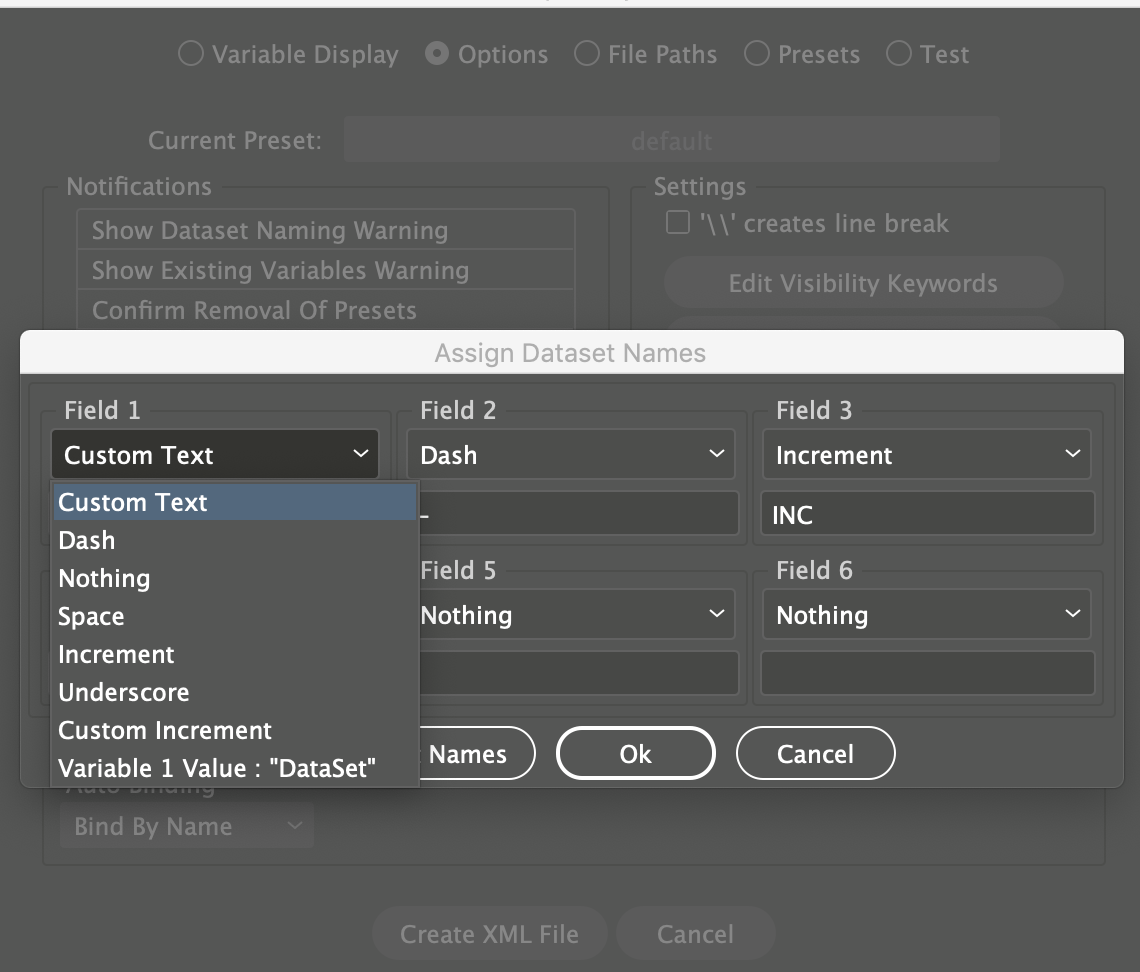The height and width of the screenshot is (972, 1140).
Task: Expand the Field 2 "Dash" dropdown
Action: (571, 455)
